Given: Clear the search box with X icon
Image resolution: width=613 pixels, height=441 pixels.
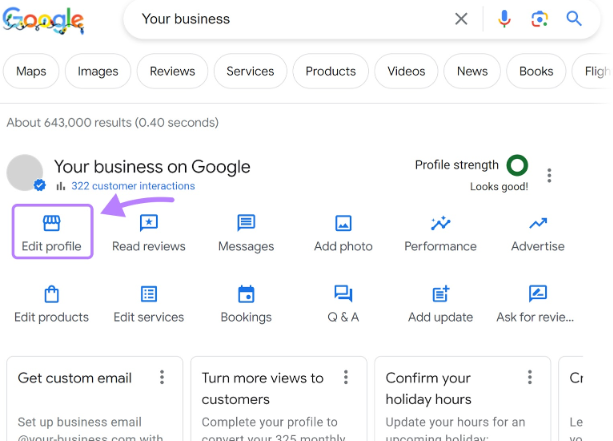Looking at the screenshot, I should coord(461,19).
